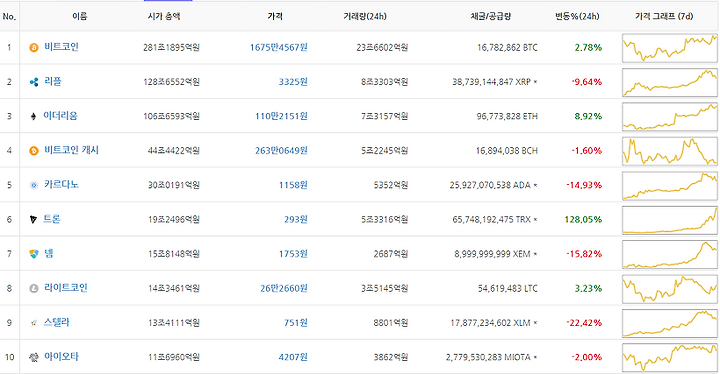
Task: Sort by the 시가 총액 column header
Action: (x=164, y=17)
